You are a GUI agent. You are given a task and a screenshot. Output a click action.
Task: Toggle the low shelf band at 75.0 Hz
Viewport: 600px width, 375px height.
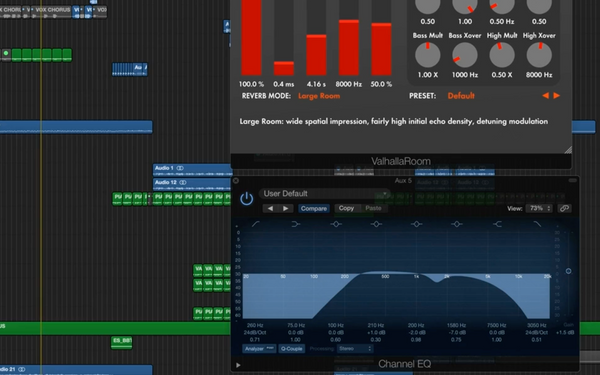[295, 224]
